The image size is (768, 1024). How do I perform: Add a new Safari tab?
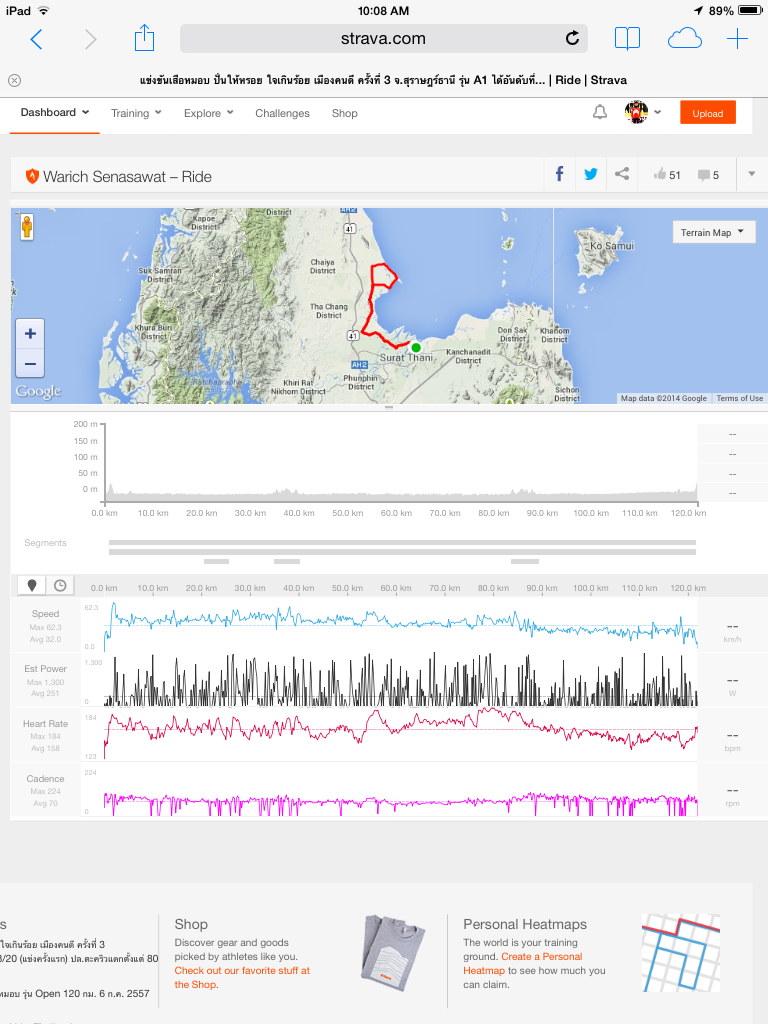(x=737, y=39)
